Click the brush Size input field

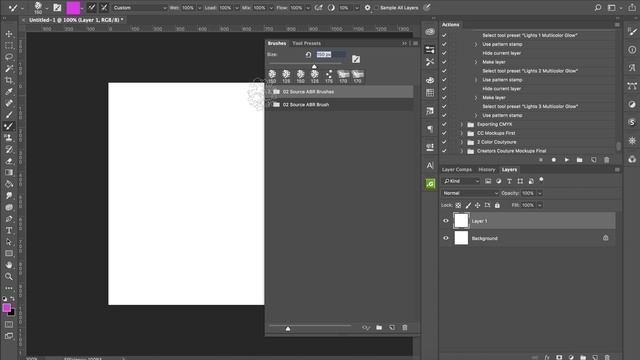click(x=331, y=54)
